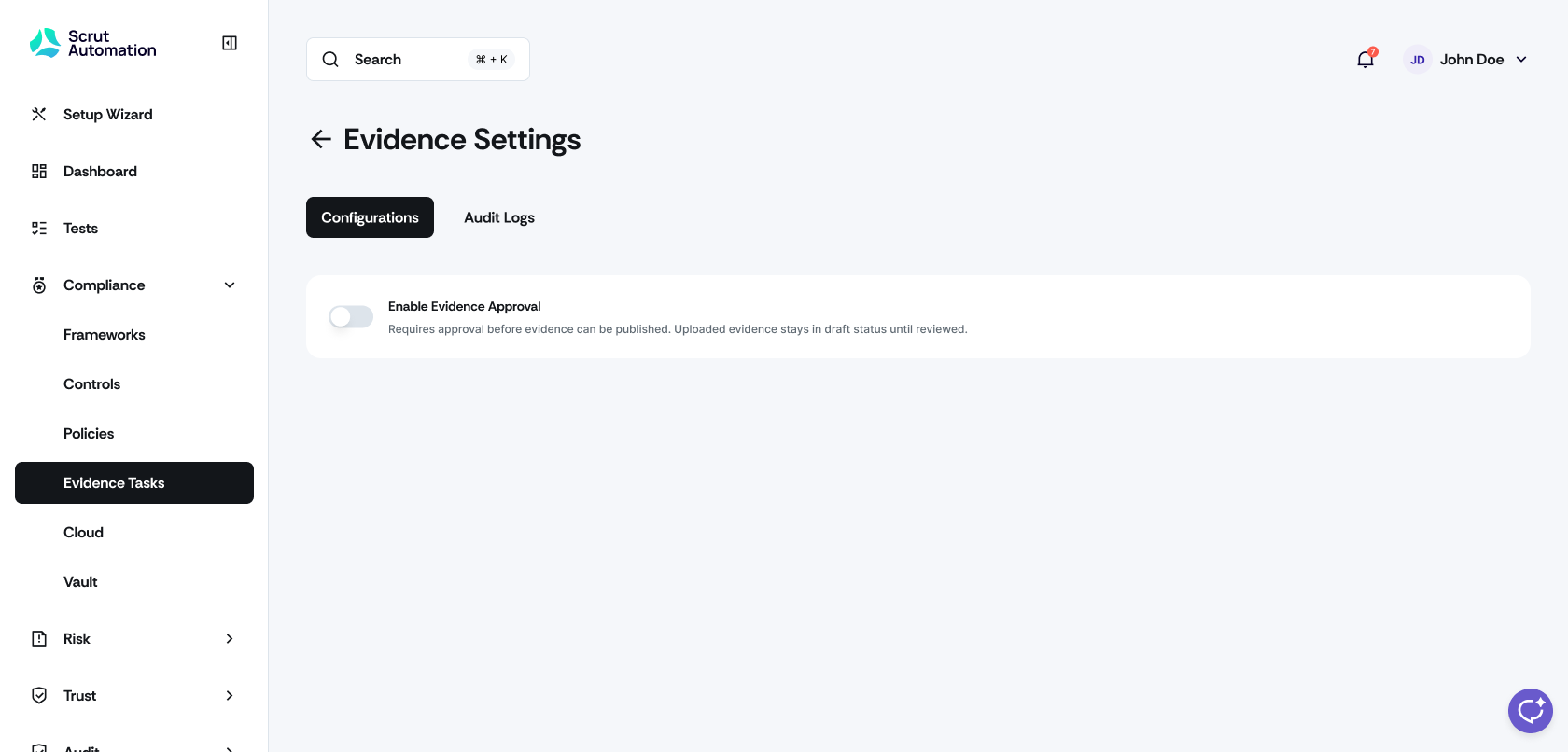The image size is (1568, 752).
Task: Go to Frameworks page
Action: pos(105,335)
